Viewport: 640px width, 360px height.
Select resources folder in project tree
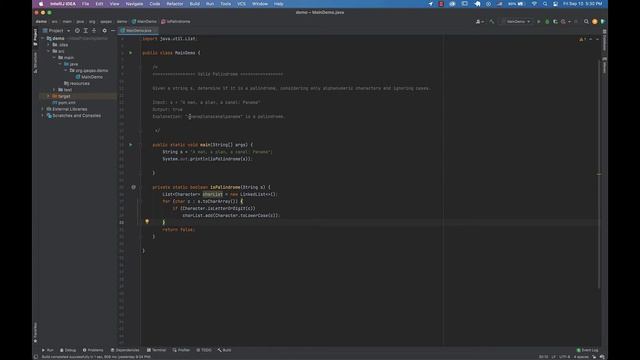tap(77, 83)
